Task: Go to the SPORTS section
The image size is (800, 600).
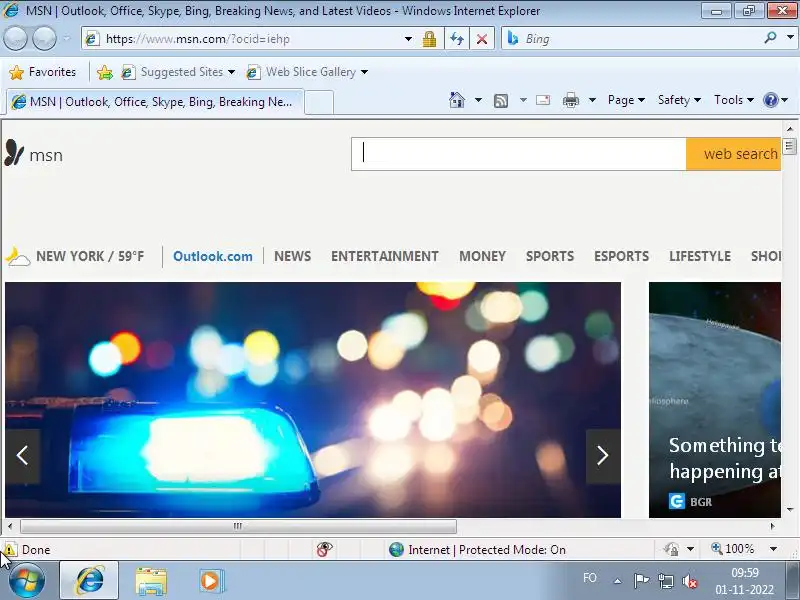Action: 550,256
